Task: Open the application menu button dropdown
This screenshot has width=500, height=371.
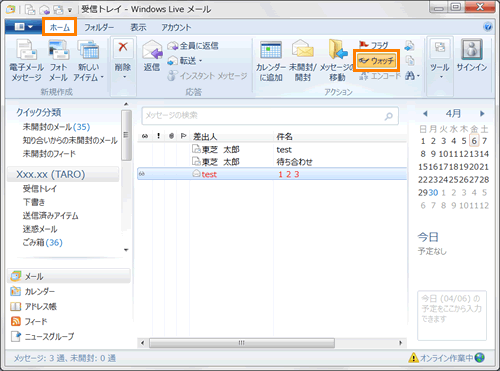Action: pyautogui.click(x=23, y=27)
